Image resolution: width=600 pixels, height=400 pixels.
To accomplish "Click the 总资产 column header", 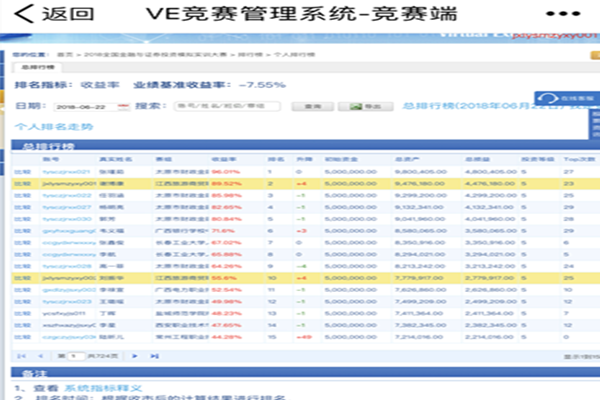I will coord(407,159).
